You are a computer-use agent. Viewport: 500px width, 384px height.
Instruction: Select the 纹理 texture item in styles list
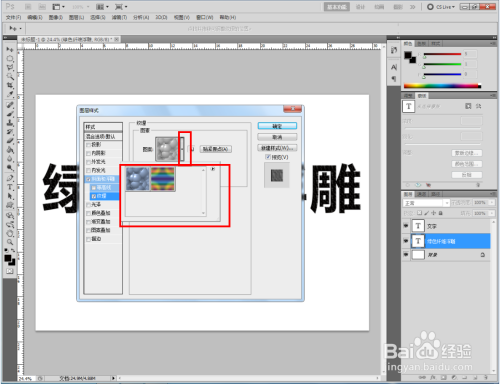(x=105, y=196)
